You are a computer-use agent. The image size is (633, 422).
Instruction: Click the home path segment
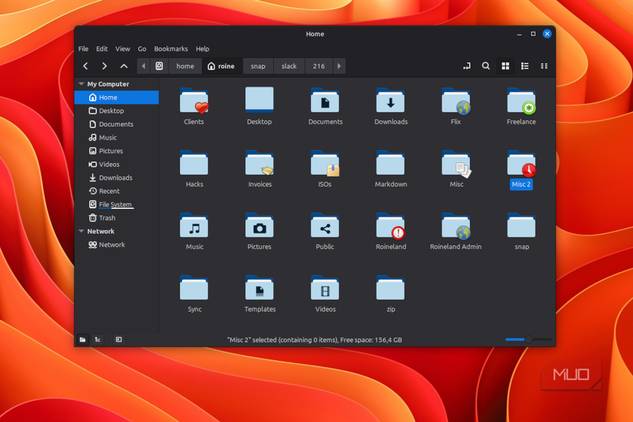pos(185,66)
